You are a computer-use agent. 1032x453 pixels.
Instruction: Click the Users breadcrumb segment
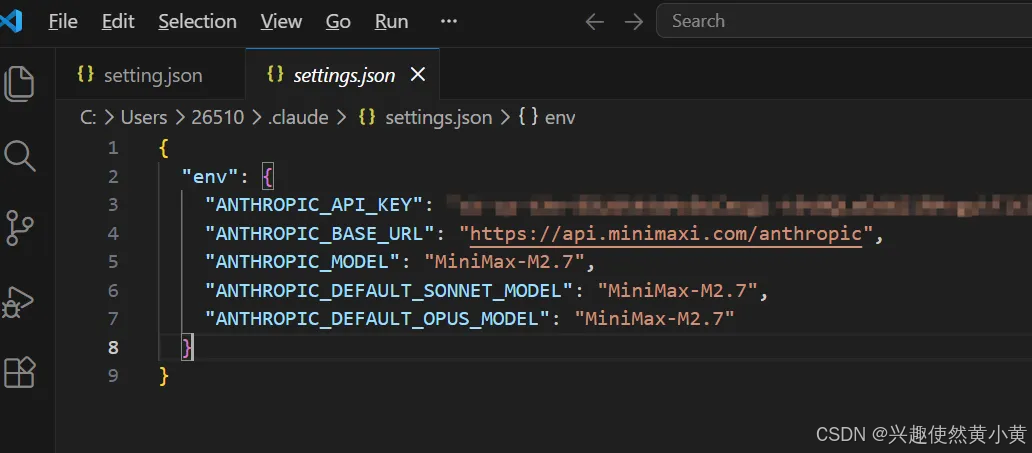(143, 118)
